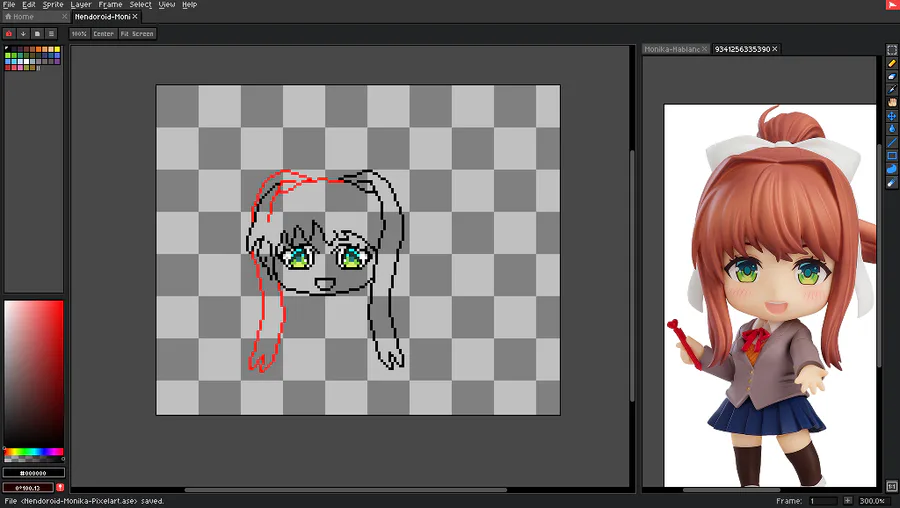Click the background color field below foreground

coord(28,487)
